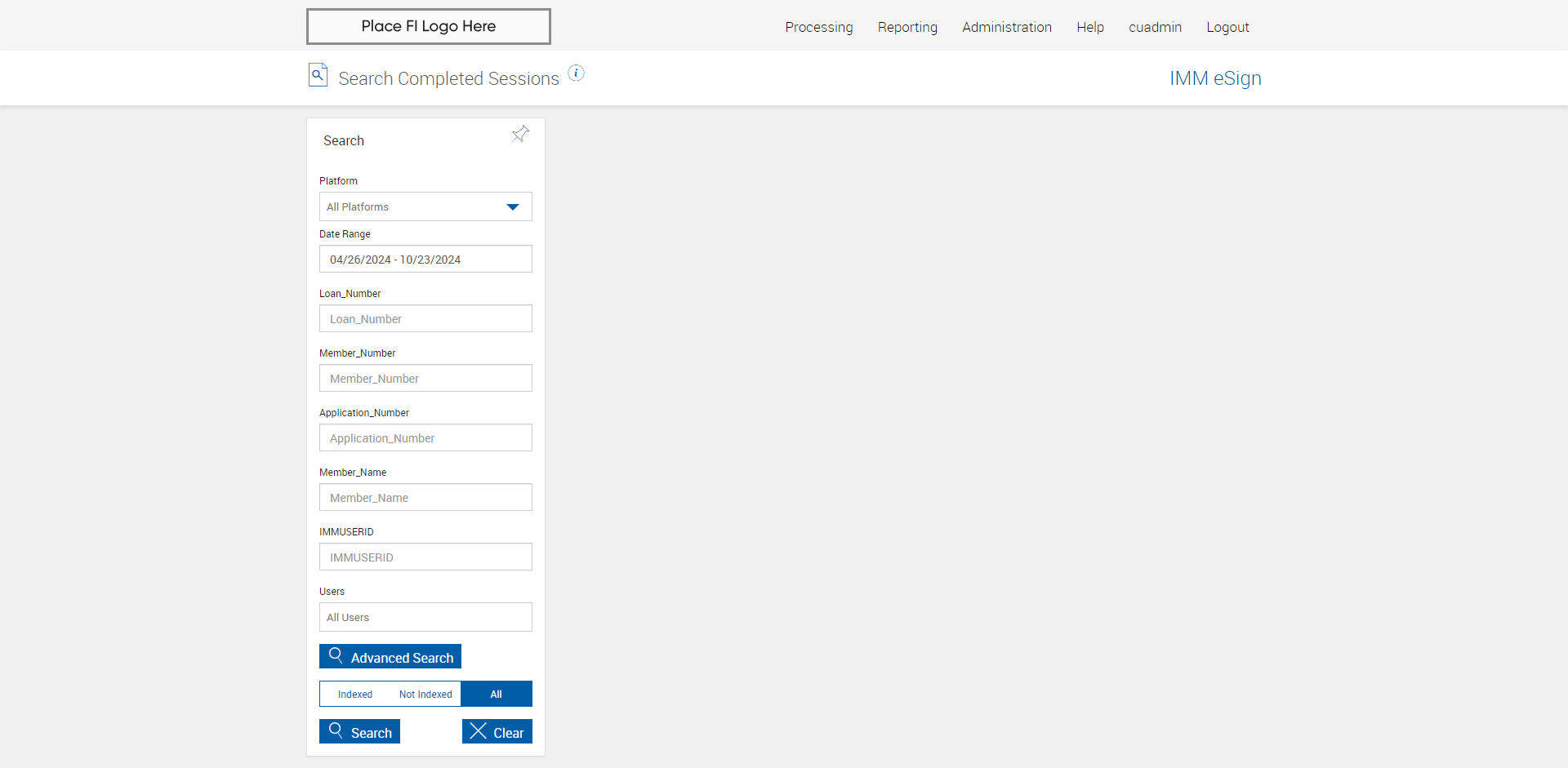Click the IMM eSign brand link
The width and height of the screenshot is (1568, 768).
pos(1215,78)
